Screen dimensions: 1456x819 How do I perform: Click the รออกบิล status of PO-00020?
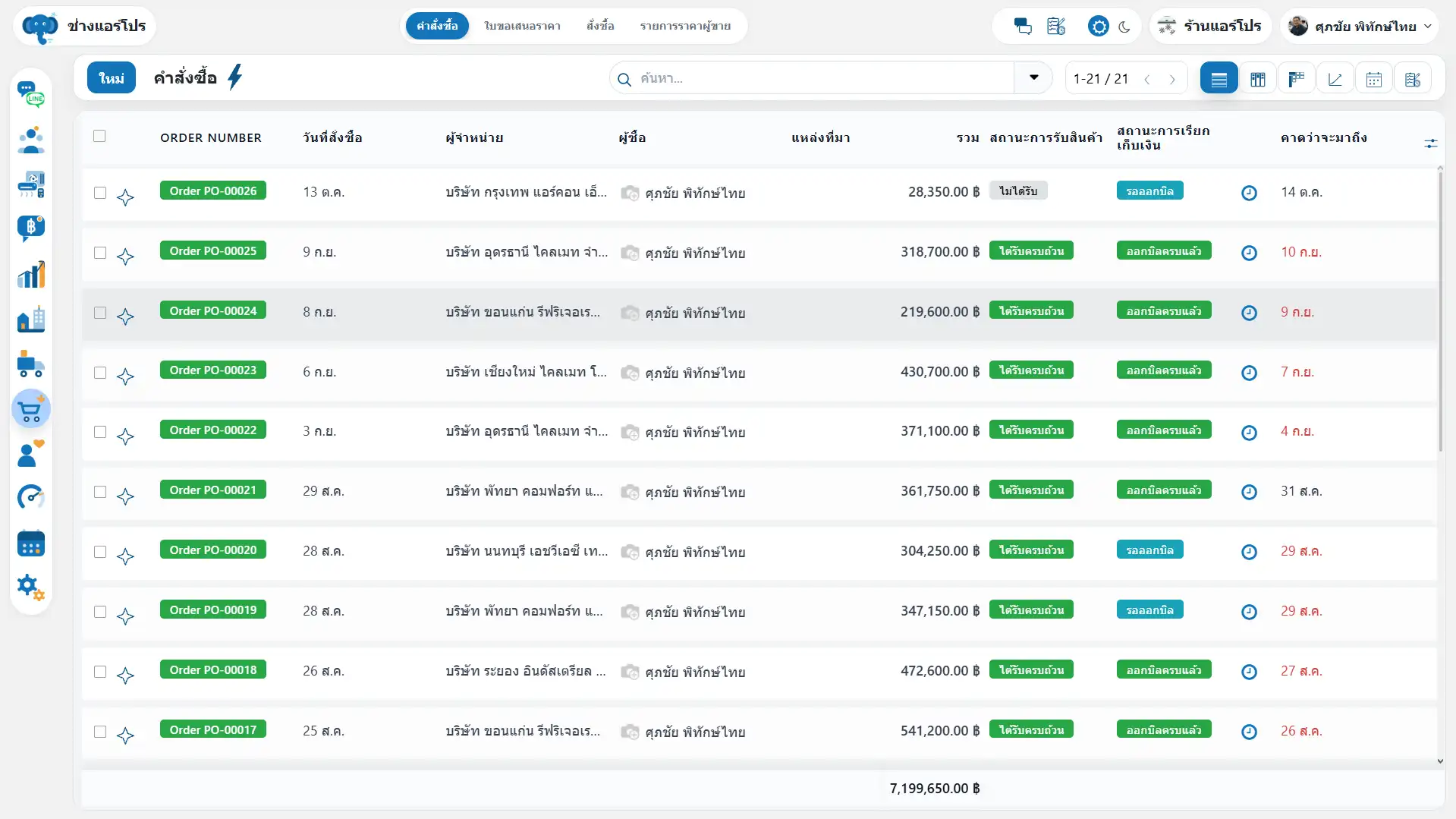(x=1149, y=550)
